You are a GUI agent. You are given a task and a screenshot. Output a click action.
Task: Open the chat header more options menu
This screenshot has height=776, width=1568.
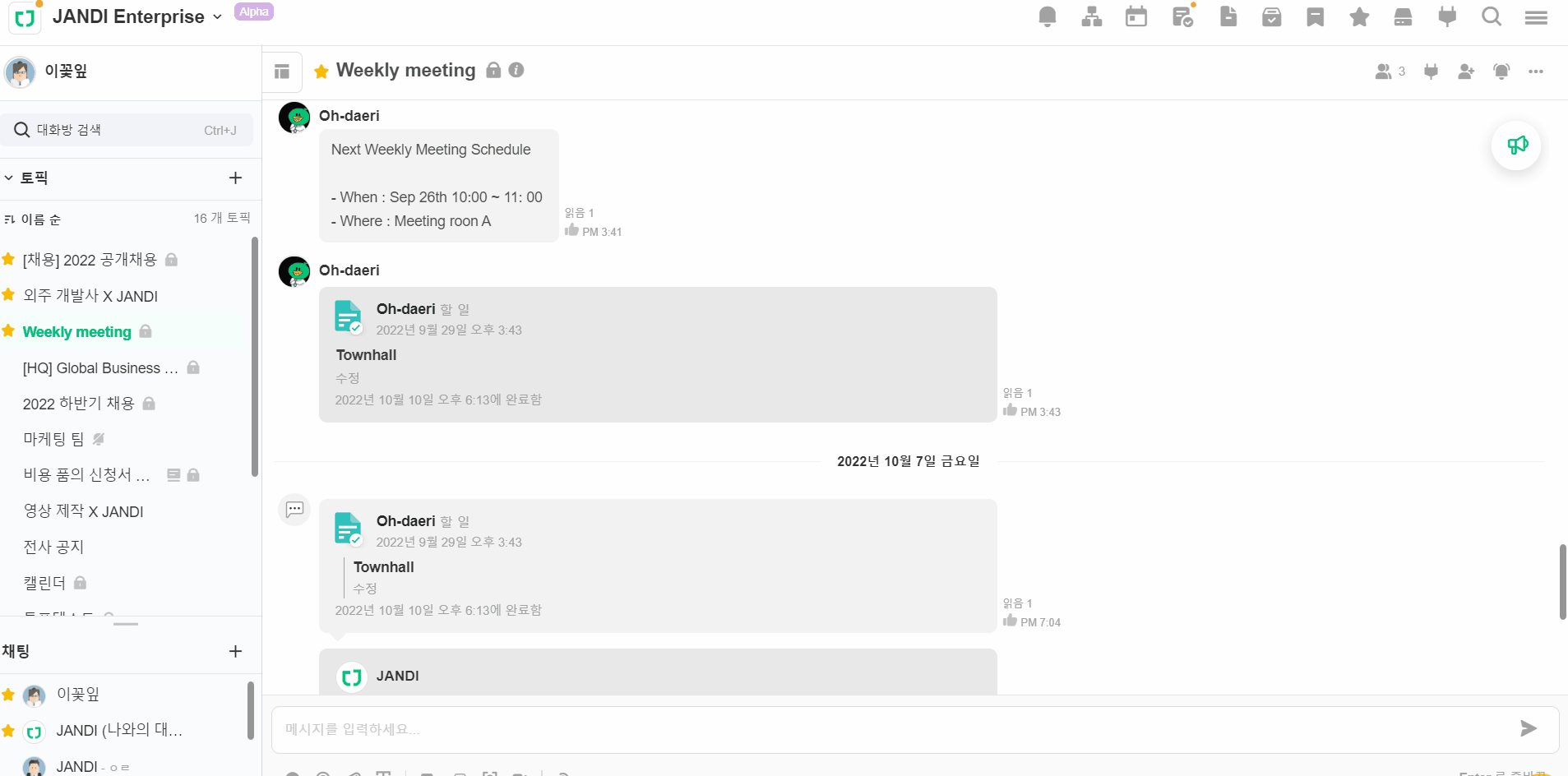click(1536, 72)
